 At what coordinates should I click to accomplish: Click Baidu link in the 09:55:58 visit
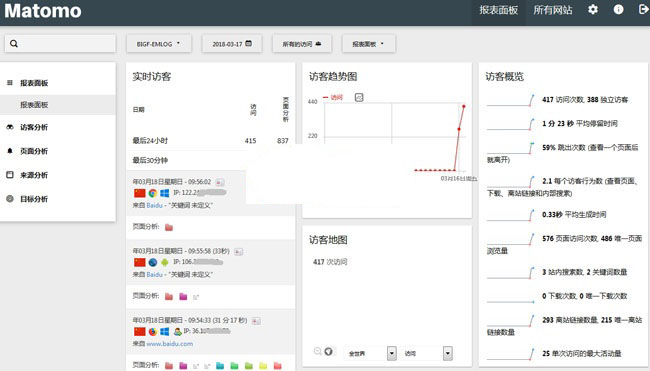point(154,274)
